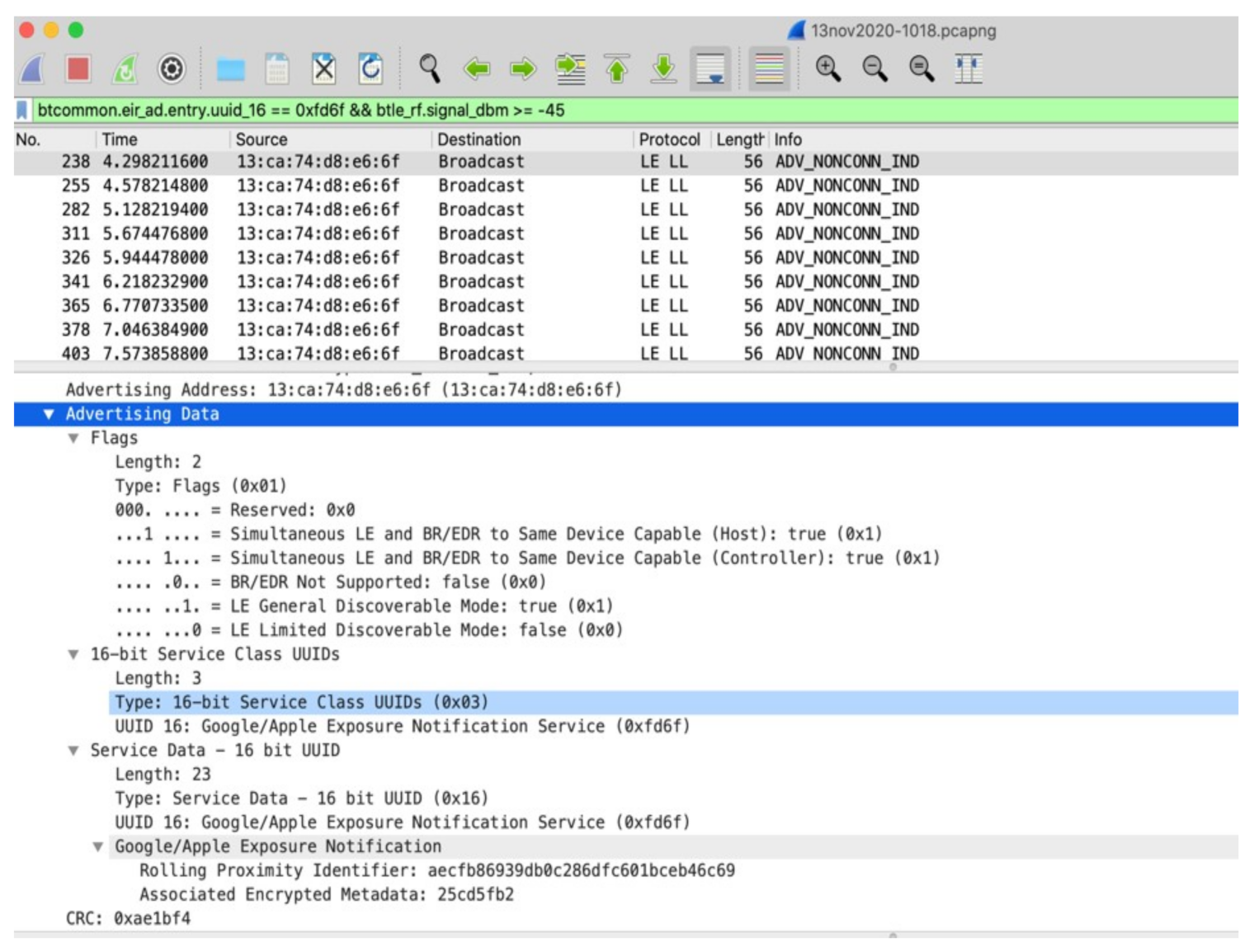Open capture options gear
This screenshot has width=1249, height=952.
172,68
